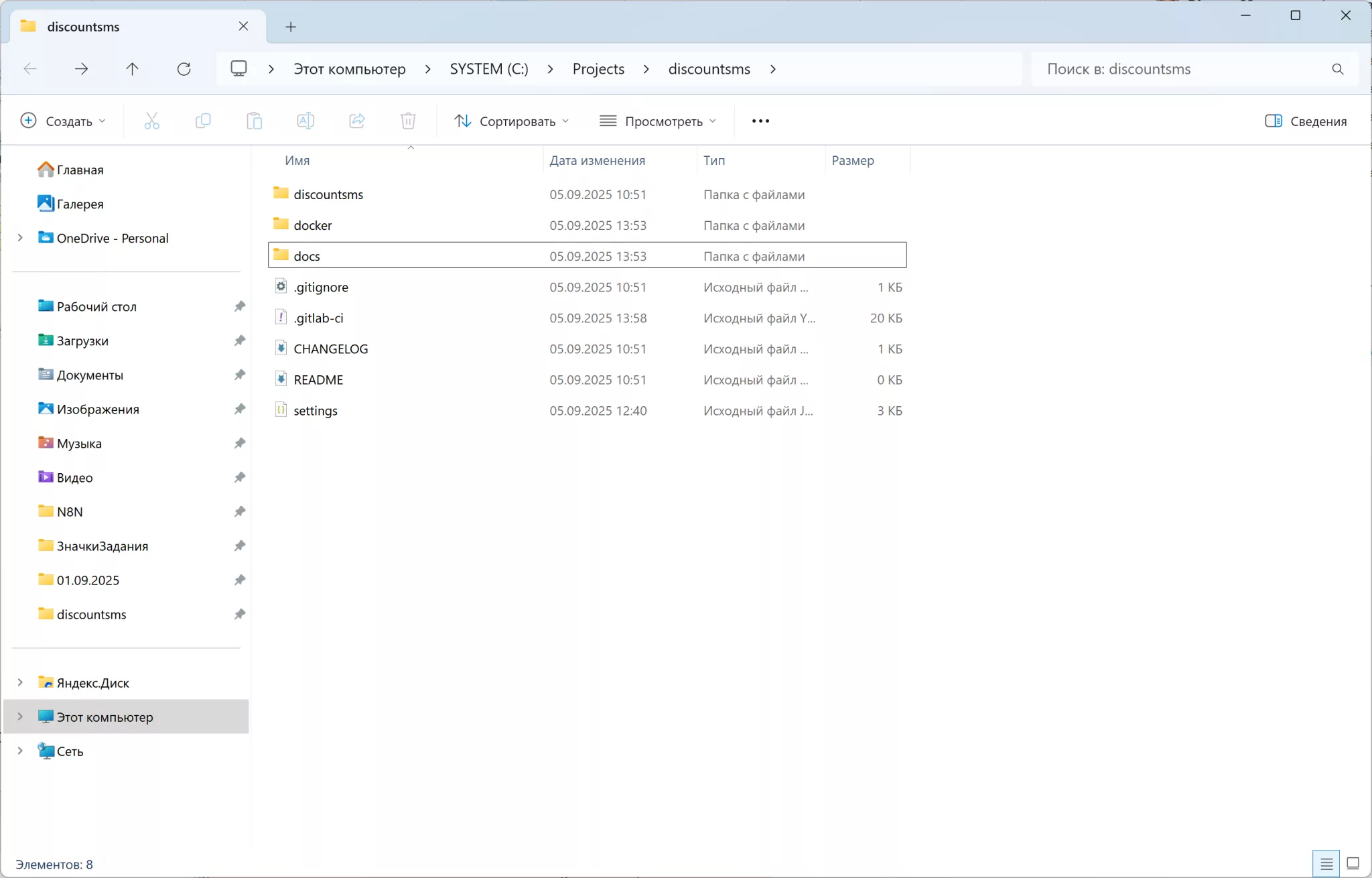Screen dimensions: 1372x878
Task: Click the Cut scissors icon in toolbar
Action: pyautogui.click(x=152, y=121)
